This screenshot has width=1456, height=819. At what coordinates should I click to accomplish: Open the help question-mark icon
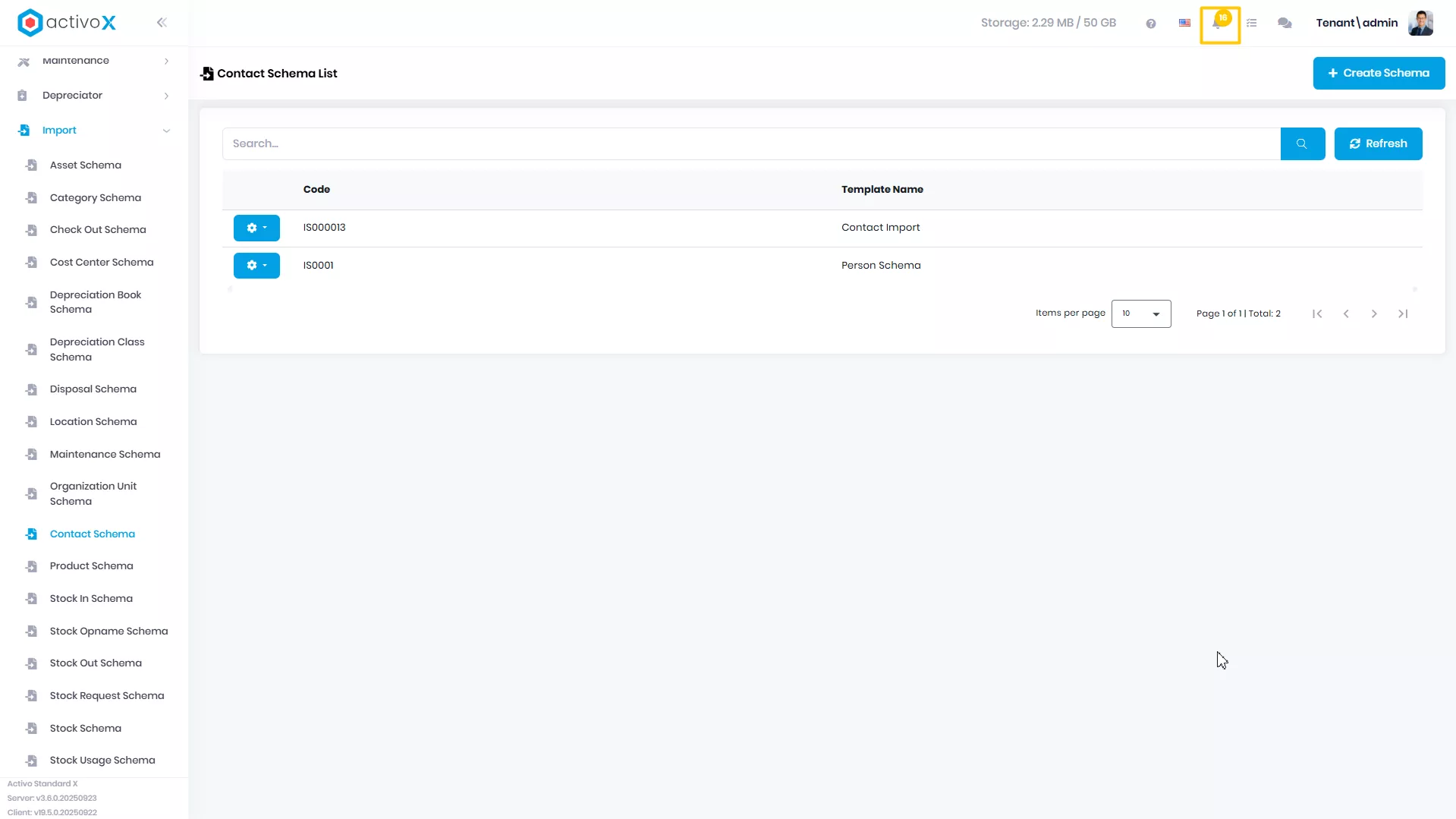coord(1151,24)
